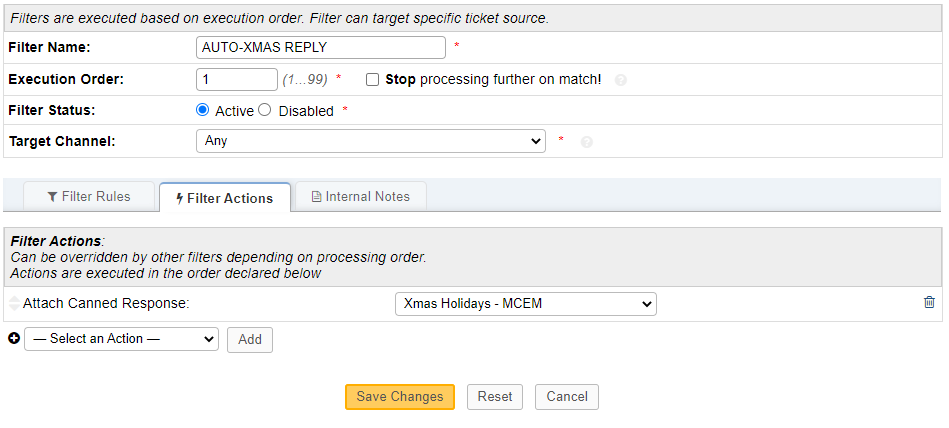Cancel editing the filter
Screen dimensions: 949x428
[567, 397]
